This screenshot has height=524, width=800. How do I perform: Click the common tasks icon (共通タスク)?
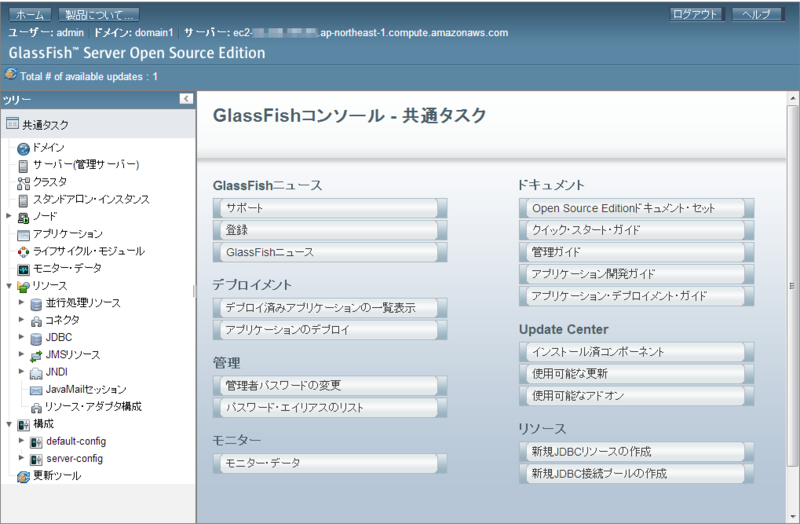(x=12, y=123)
